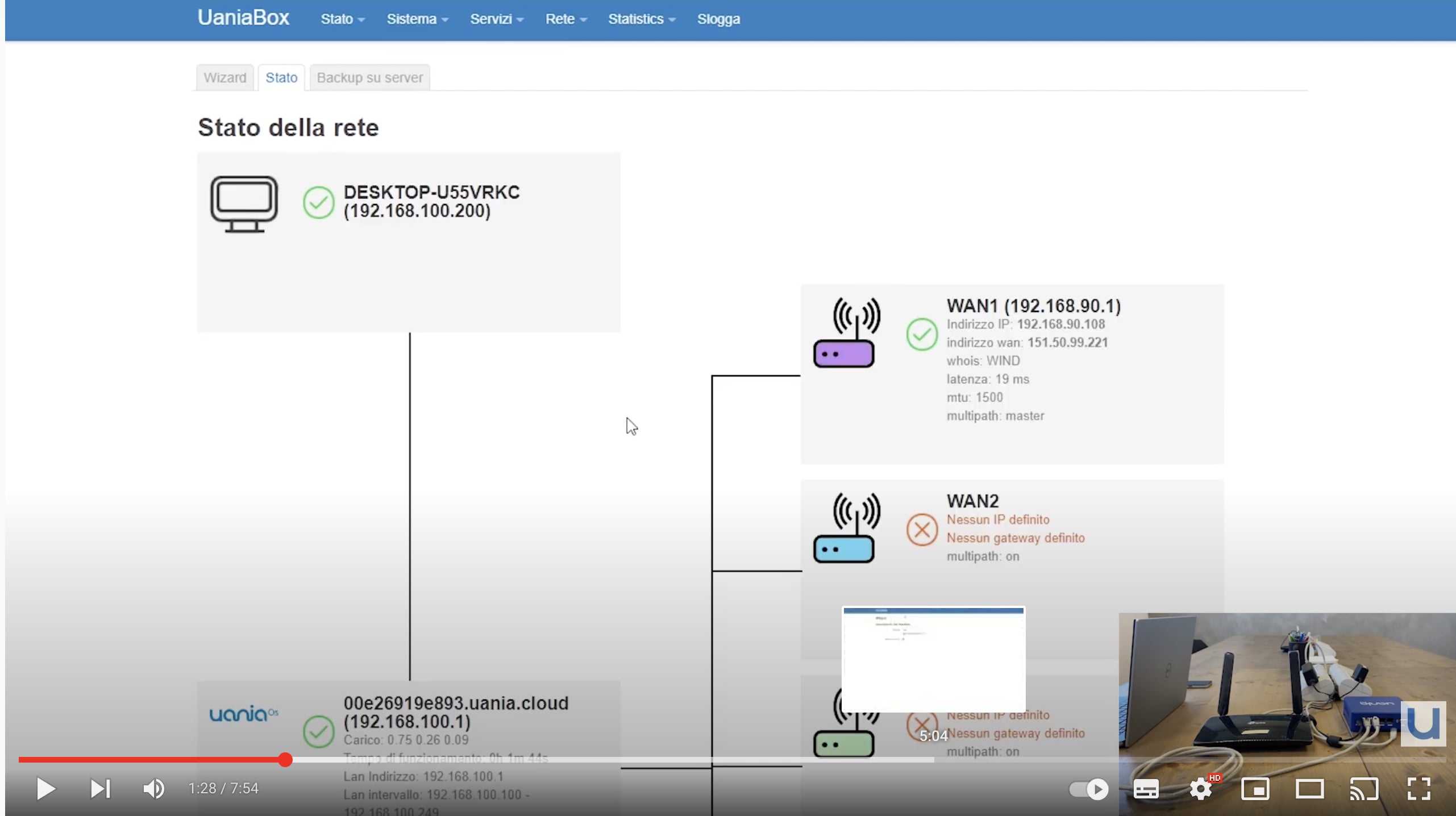Click the latenza: 19 ms value
This screenshot has height=816, width=1456.
pyautogui.click(x=988, y=379)
